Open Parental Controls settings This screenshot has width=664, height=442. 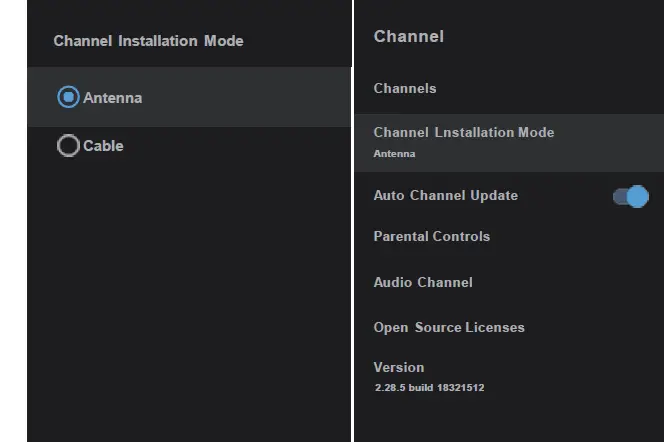click(x=431, y=236)
